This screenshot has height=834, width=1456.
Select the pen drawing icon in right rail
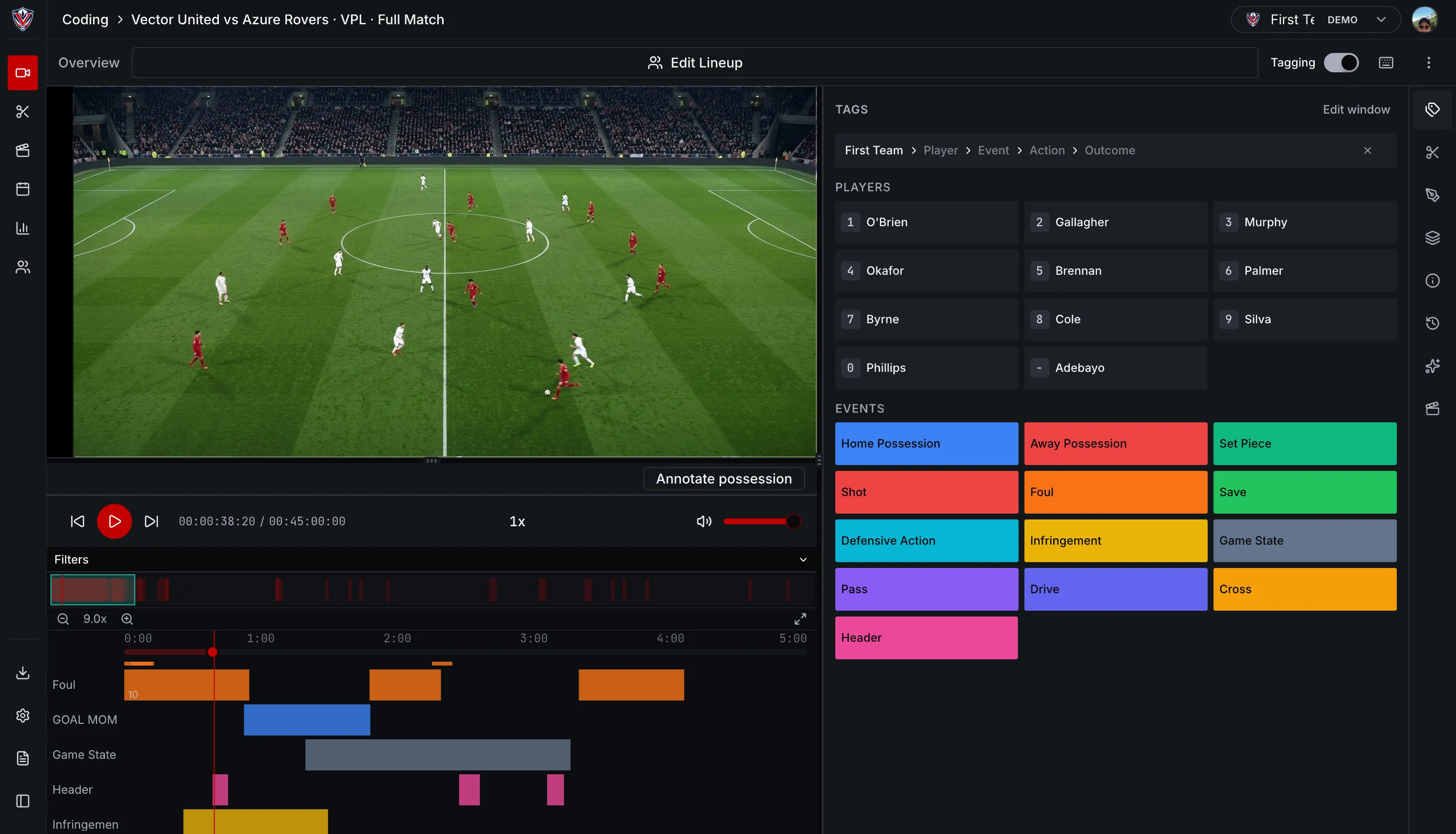tap(1433, 195)
